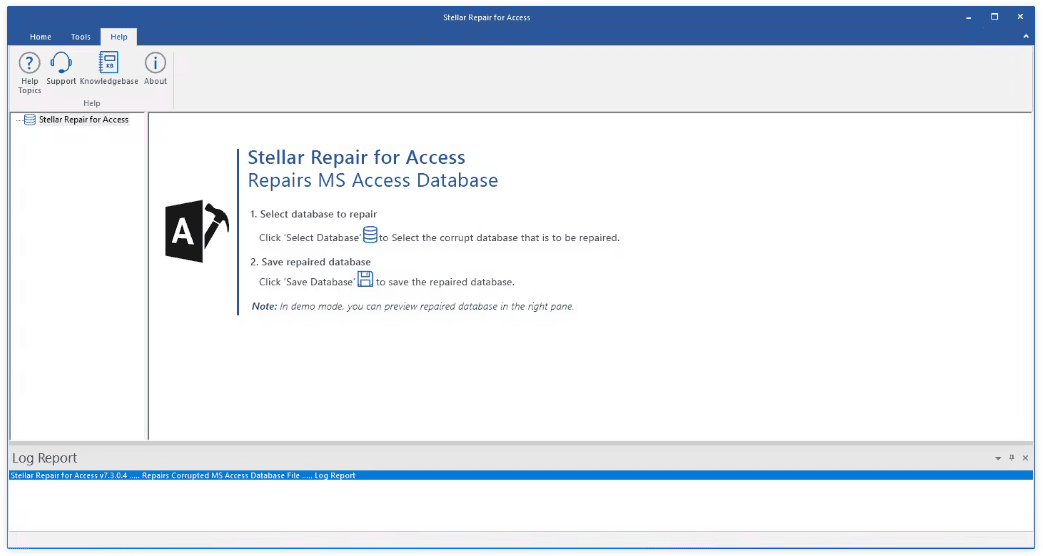Screen dimensions: 1043x556
Task: Close the Stellar Repair window
Action: pyautogui.click(x=1020, y=17)
